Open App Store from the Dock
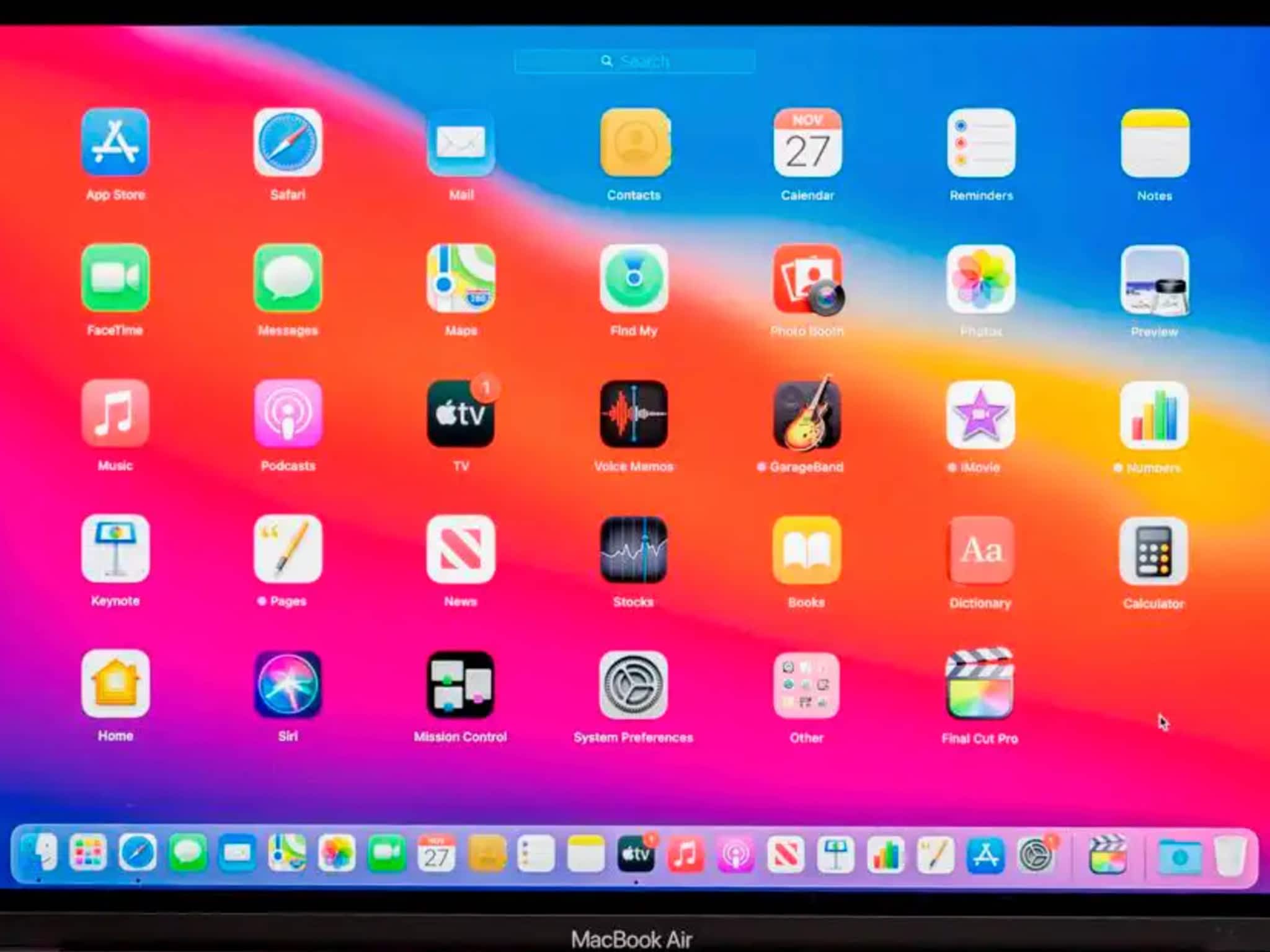The image size is (1270, 952). point(986,855)
